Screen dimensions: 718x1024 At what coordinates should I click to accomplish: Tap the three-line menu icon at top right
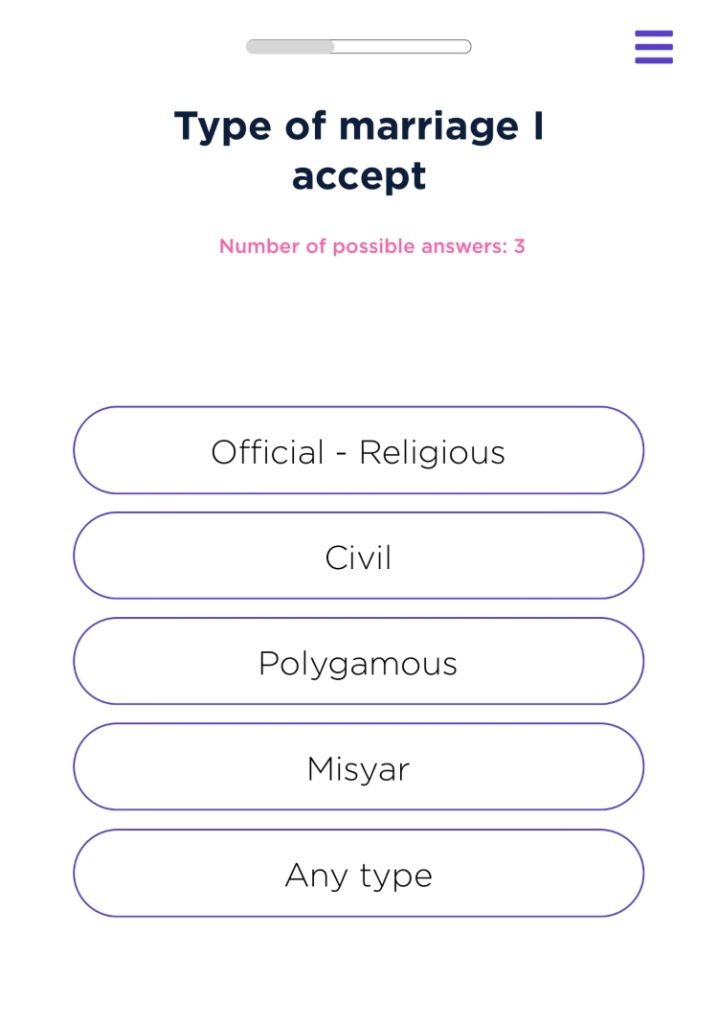click(x=653, y=47)
